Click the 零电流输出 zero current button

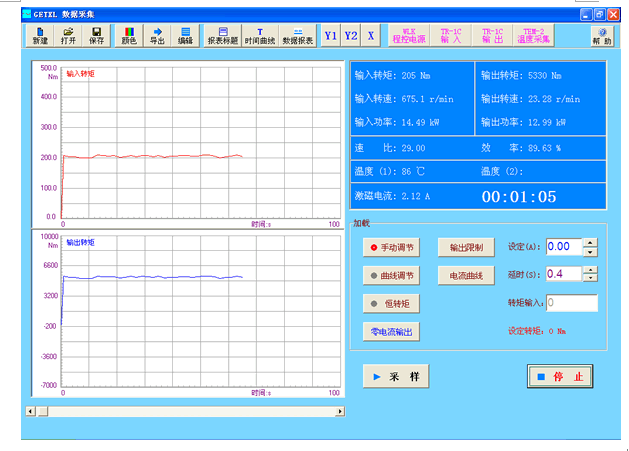coord(391,332)
